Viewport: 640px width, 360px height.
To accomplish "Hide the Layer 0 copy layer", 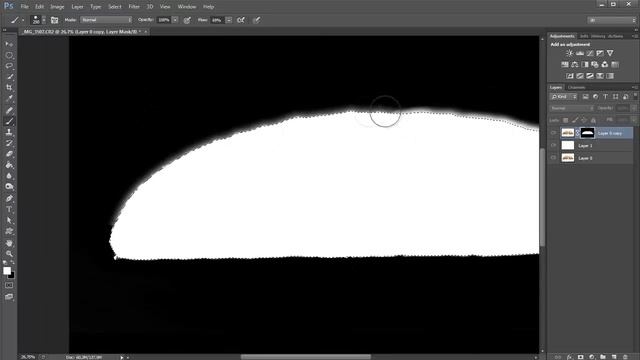I will (x=553, y=133).
